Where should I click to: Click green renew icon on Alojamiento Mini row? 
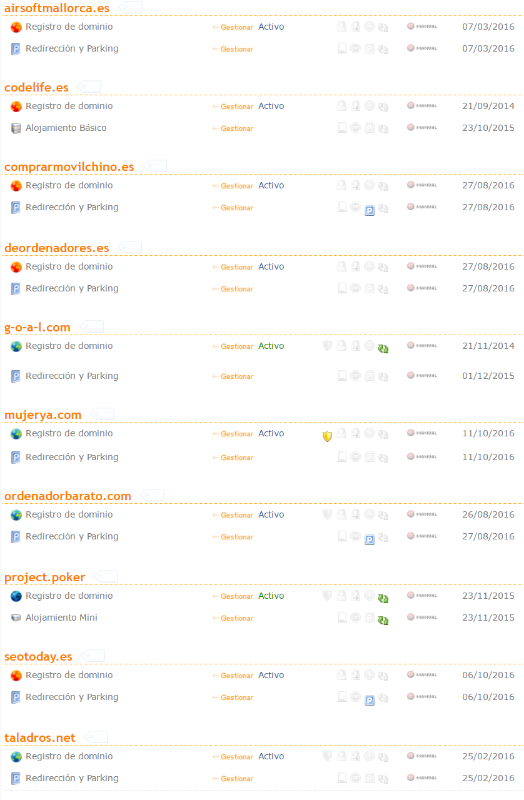click(x=383, y=620)
